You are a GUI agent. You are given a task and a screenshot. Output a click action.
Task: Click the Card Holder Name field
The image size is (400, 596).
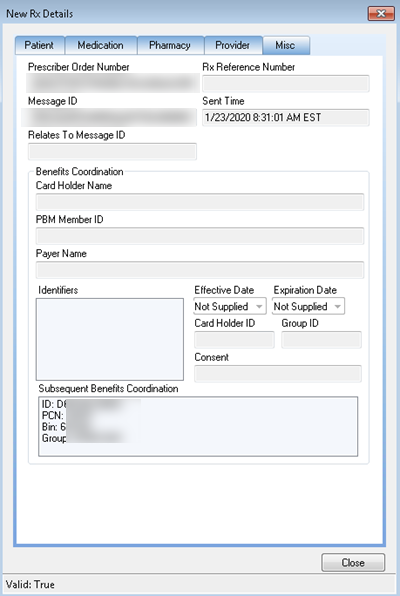coord(200,202)
